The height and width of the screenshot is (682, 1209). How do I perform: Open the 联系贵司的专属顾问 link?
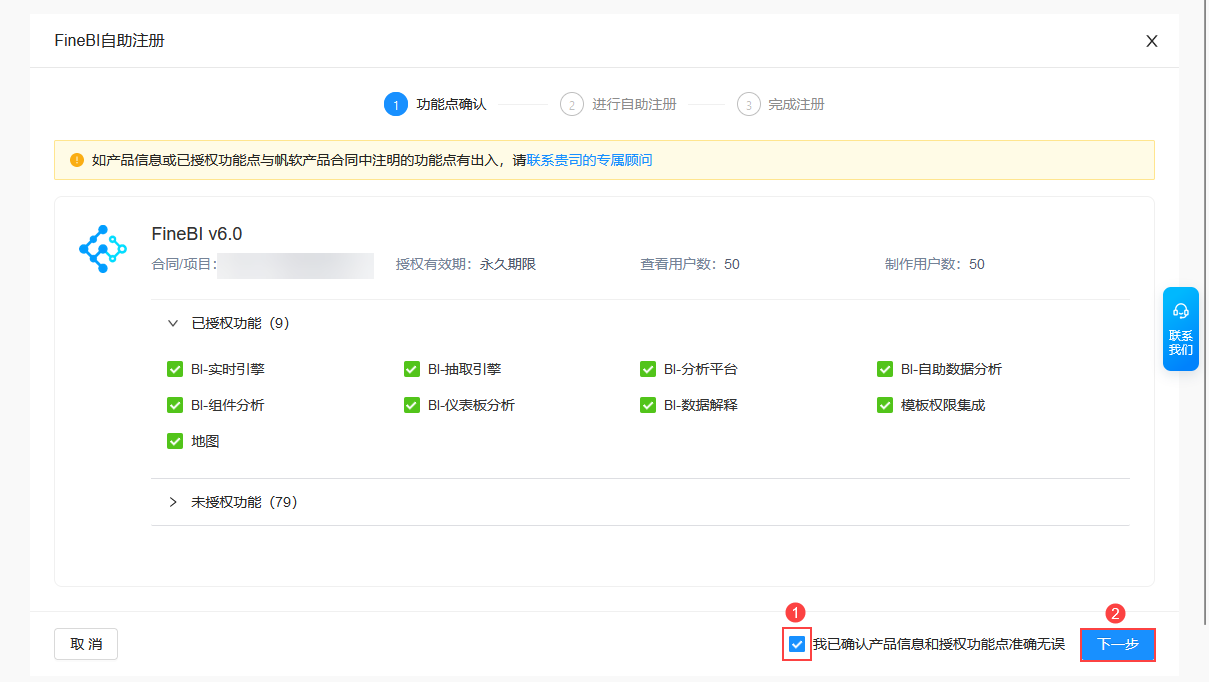[x=589, y=160]
